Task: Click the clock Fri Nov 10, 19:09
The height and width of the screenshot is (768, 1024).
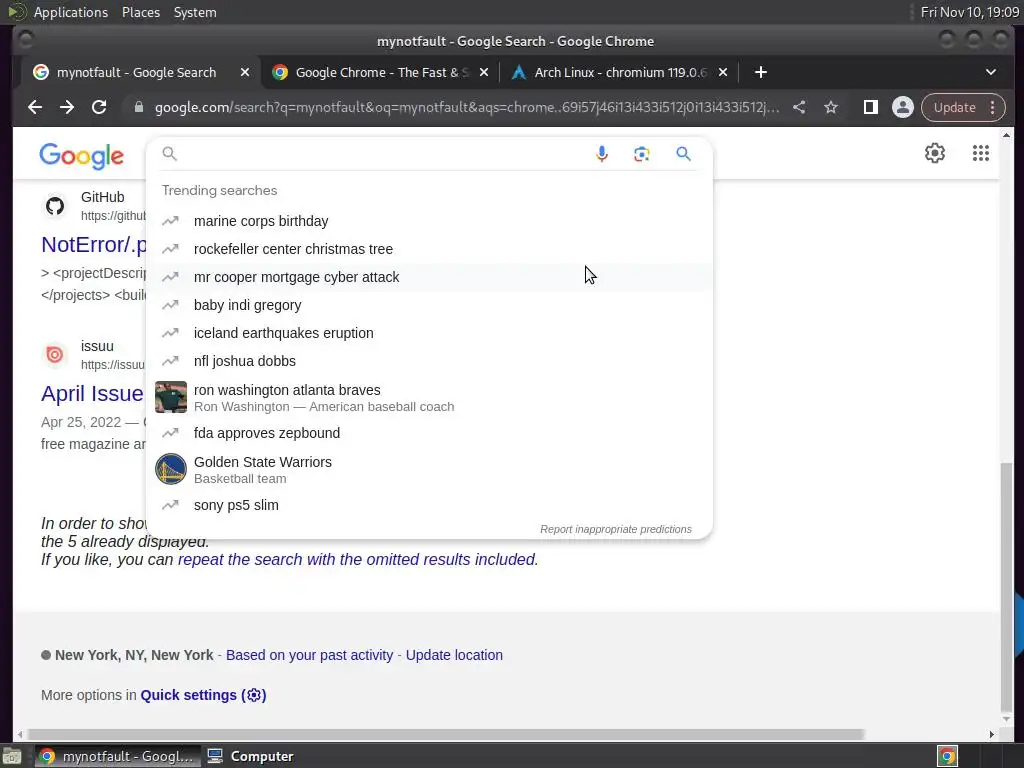Action: [x=970, y=12]
